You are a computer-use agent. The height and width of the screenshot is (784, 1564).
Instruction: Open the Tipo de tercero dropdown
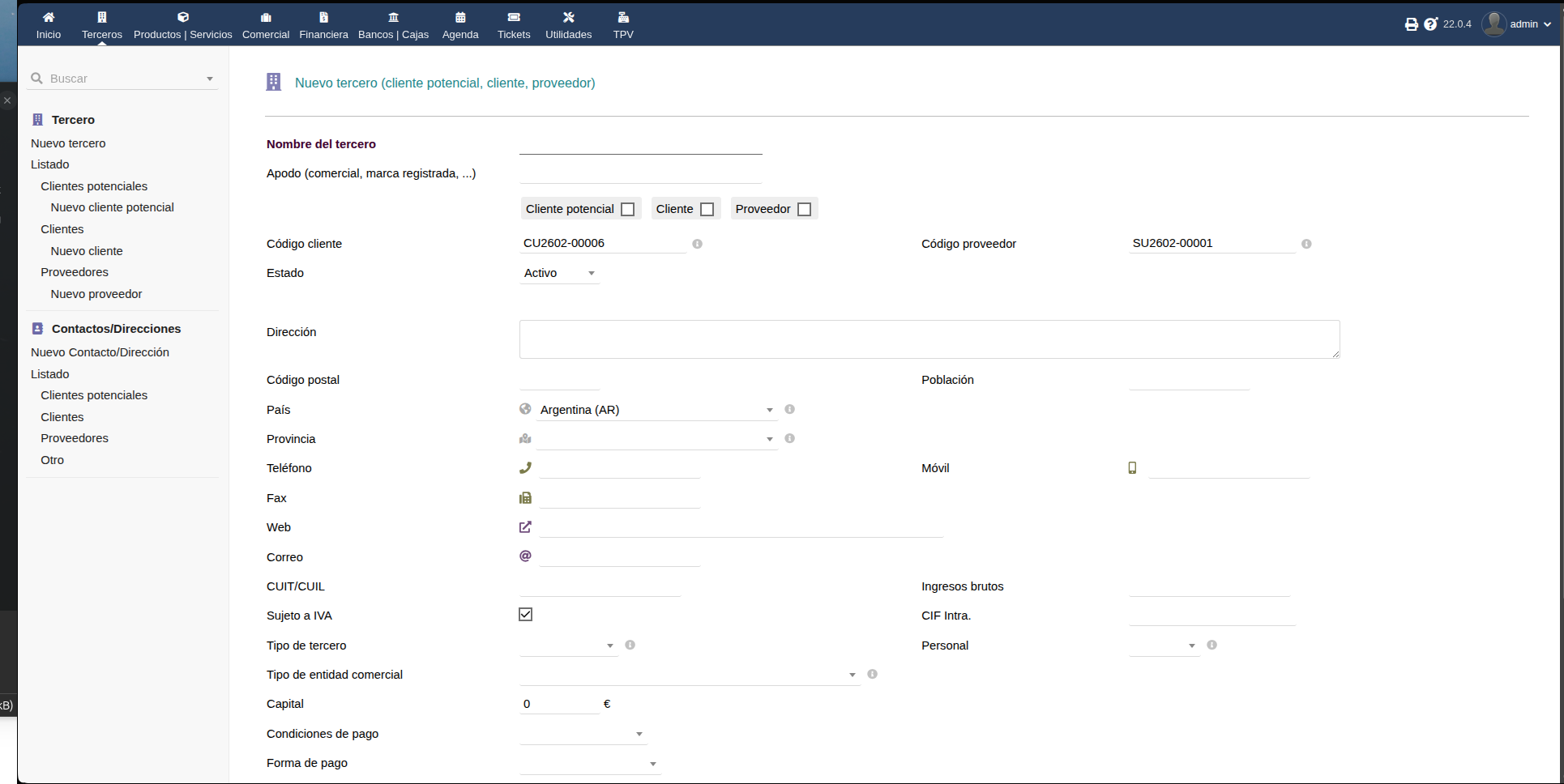568,646
